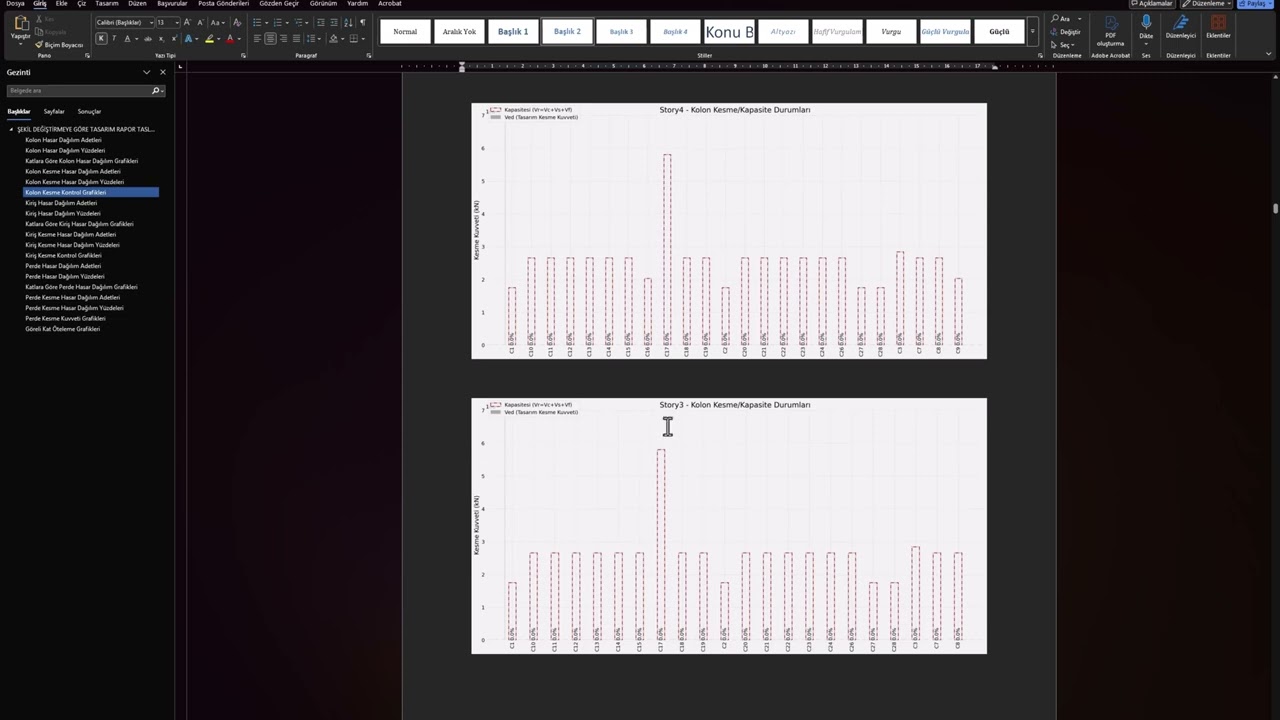The height and width of the screenshot is (720, 1280).
Task: Toggle center alignment button
Action: [270, 39]
